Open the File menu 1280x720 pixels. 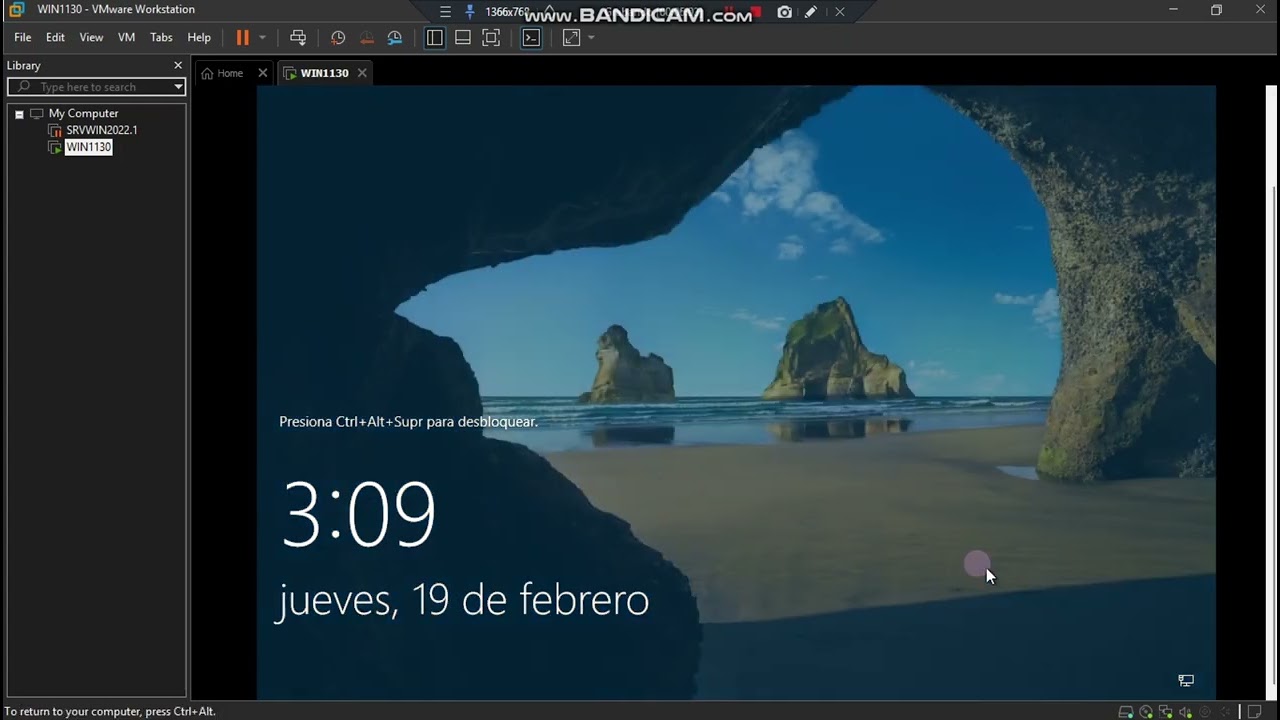tap(22, 37)
